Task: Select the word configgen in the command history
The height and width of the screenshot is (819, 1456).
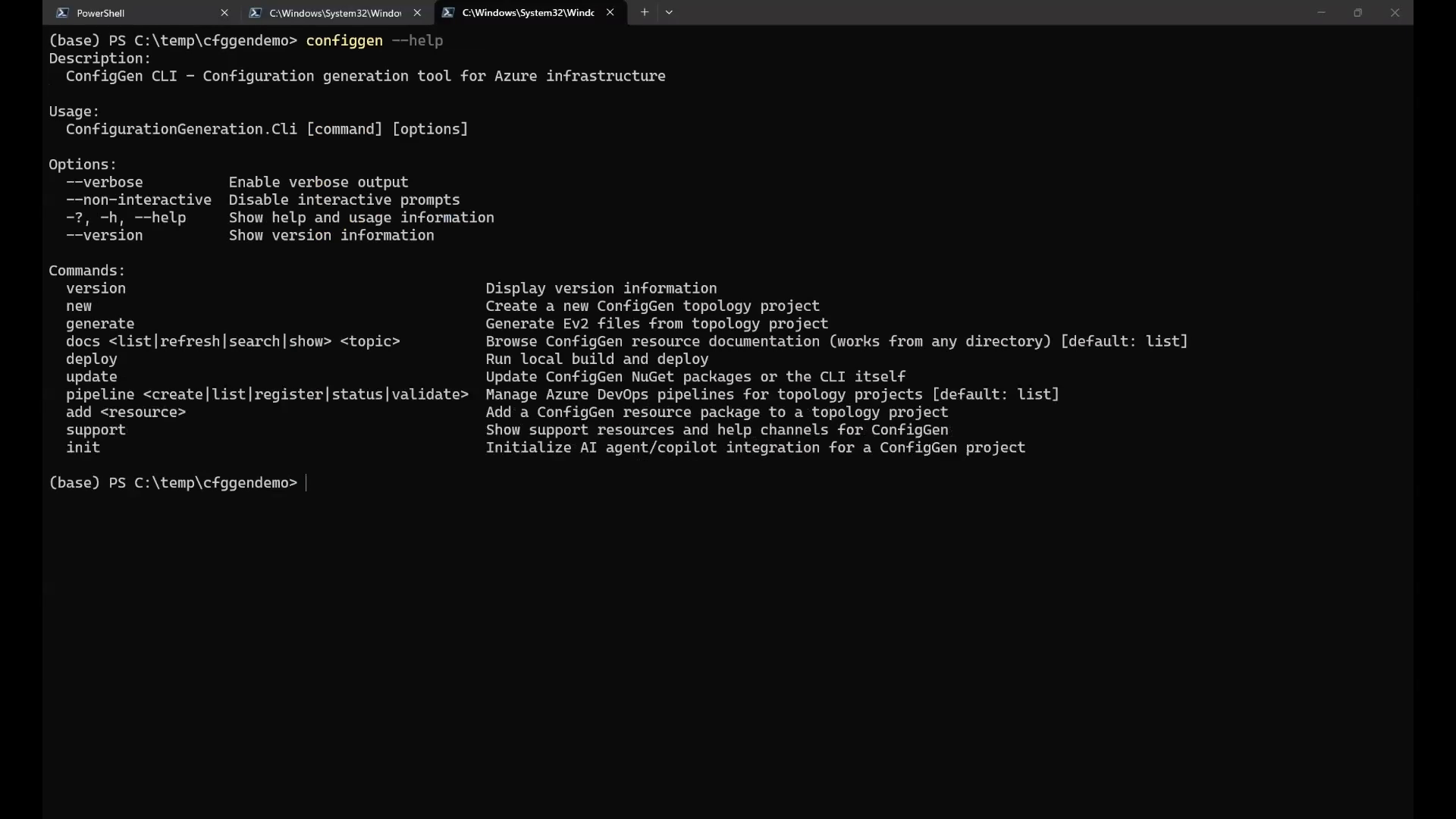Action: [x=344, y=41]
